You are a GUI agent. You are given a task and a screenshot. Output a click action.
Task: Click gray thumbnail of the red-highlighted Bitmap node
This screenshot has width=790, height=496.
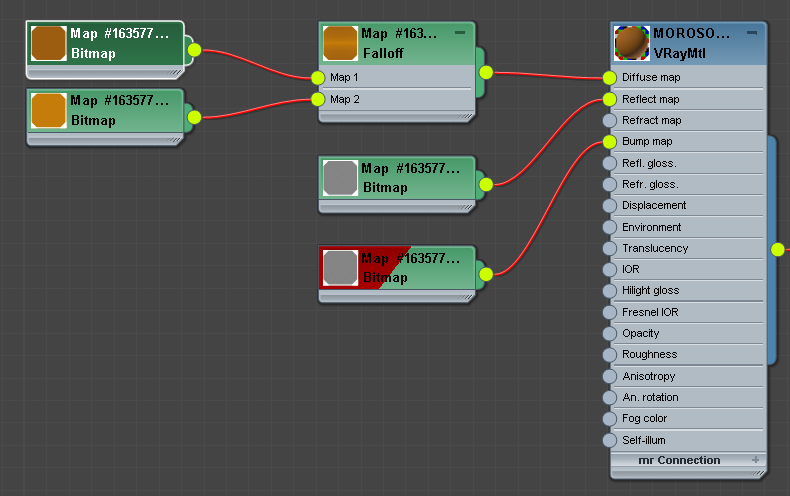click(x=340, y=268)
